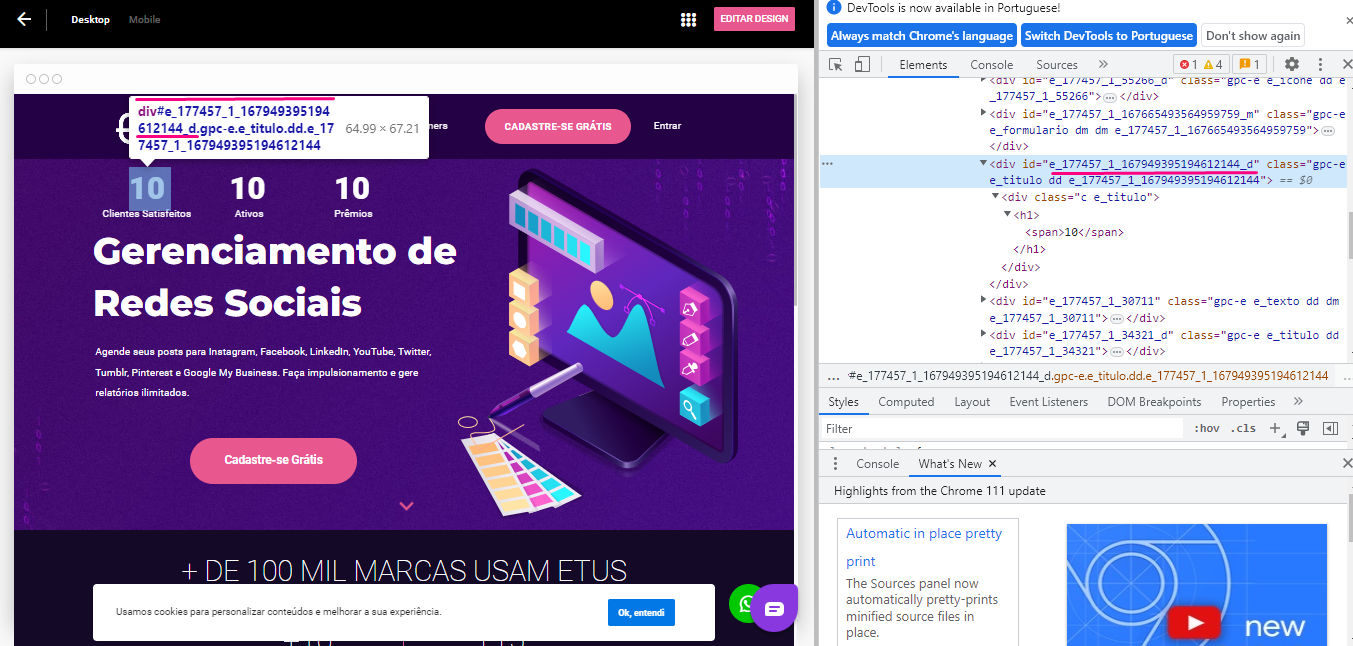Image resolution: width=1353 pixels, height=646 pixels.
Task: Click the new style rule plus icon
Action: pyautogui.click(x=1275, y=429)
